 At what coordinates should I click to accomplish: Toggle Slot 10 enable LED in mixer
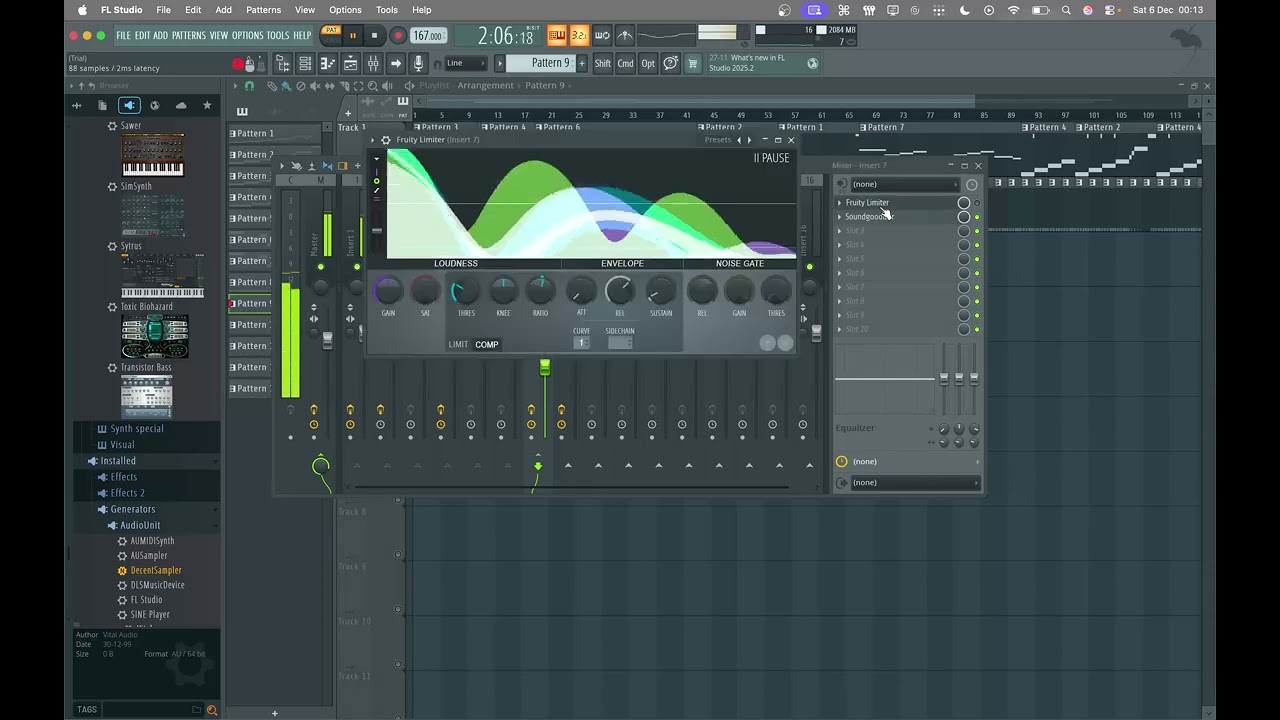point(977,329)
